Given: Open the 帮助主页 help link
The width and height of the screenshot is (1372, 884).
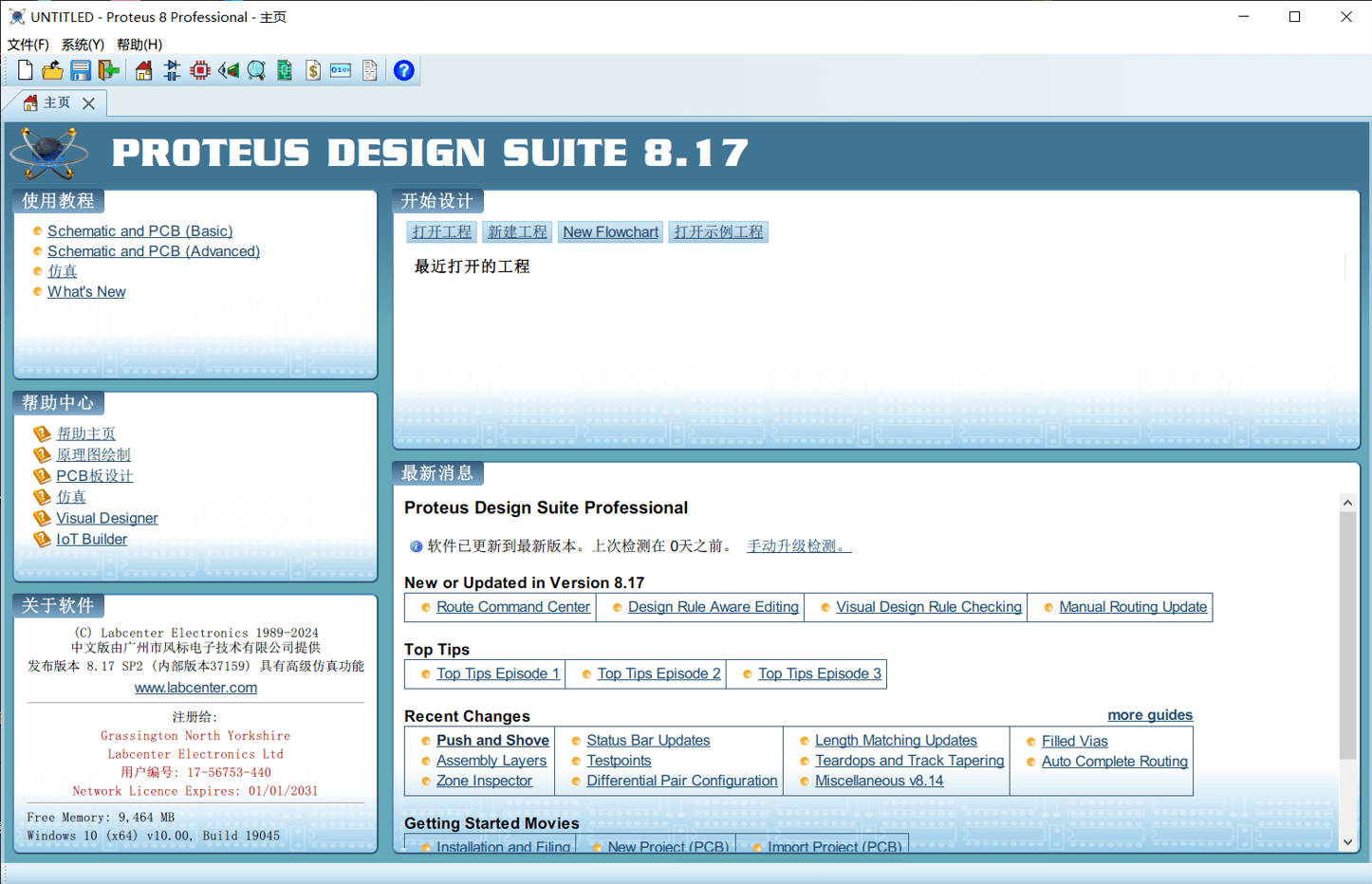Looking at the screenshot, I should click(x=85, y=433).
